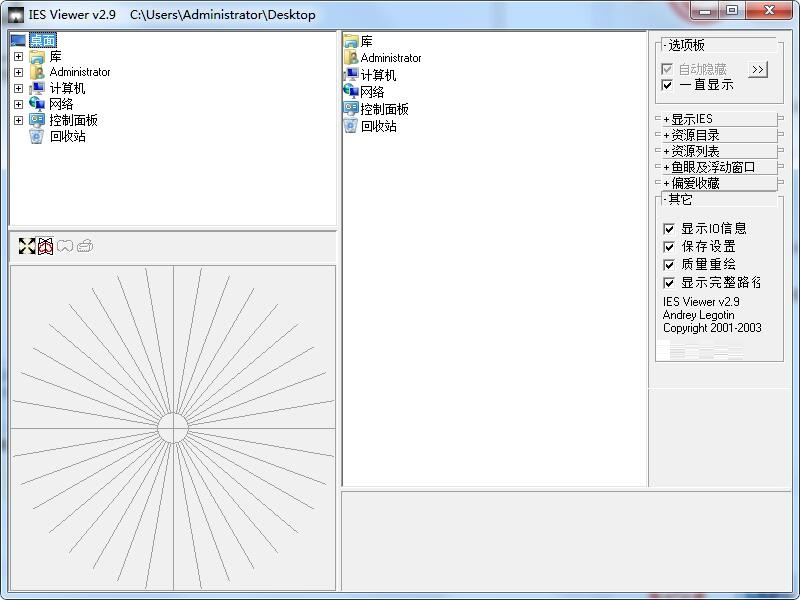Expand the 计算机 node in the left tree

click(x=18, y=89)
